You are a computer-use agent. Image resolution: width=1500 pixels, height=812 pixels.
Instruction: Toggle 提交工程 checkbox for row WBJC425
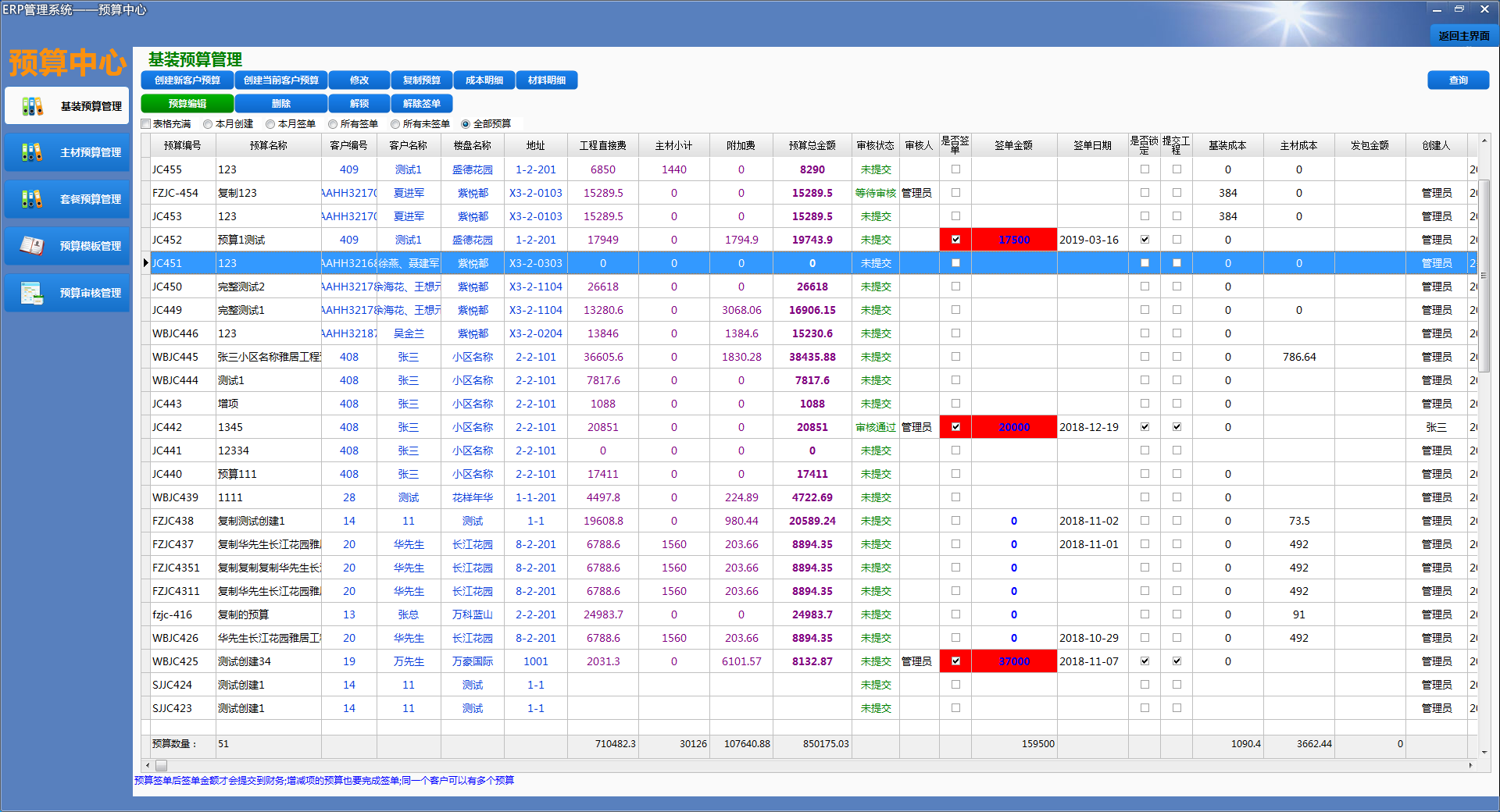coord(1177,661)
